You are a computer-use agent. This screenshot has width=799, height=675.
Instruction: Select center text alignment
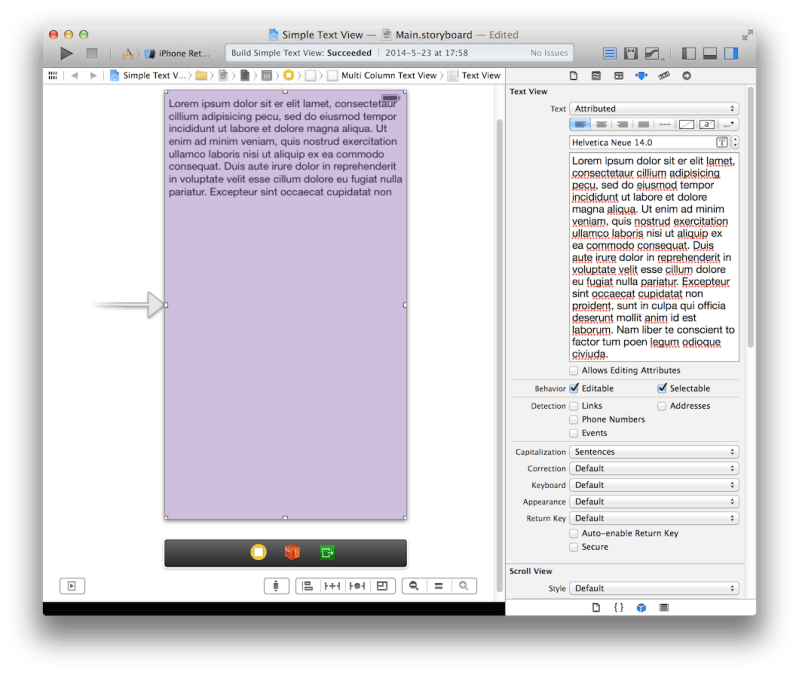pyautogui.click(x=601, y=124)
